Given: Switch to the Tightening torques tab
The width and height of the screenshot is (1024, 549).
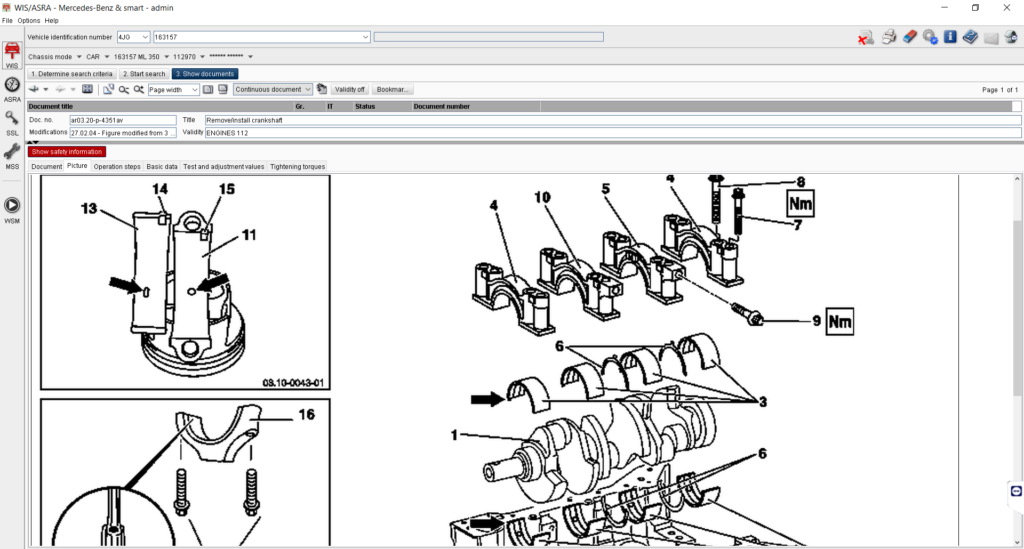Looking at the screenshot, I should pos(297,166).
